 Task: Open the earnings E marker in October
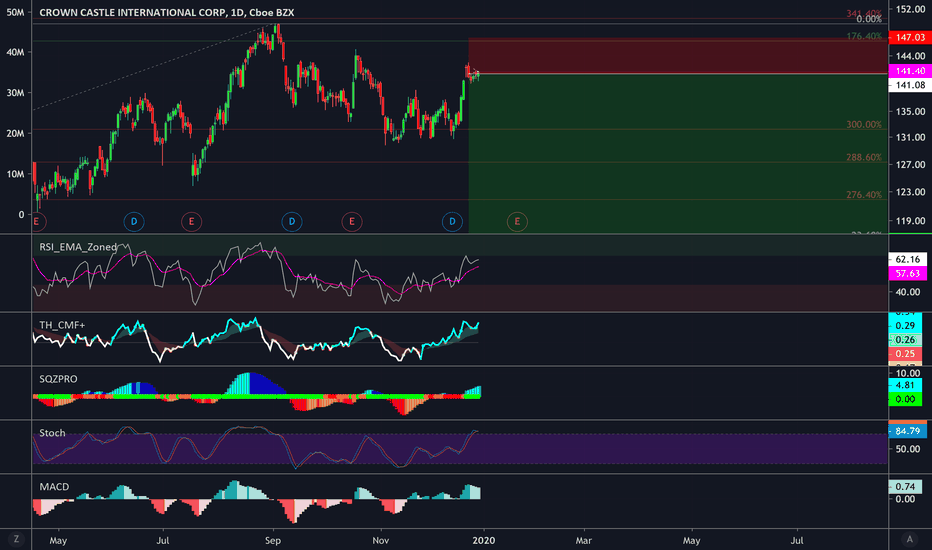click(x=352, y=222)
